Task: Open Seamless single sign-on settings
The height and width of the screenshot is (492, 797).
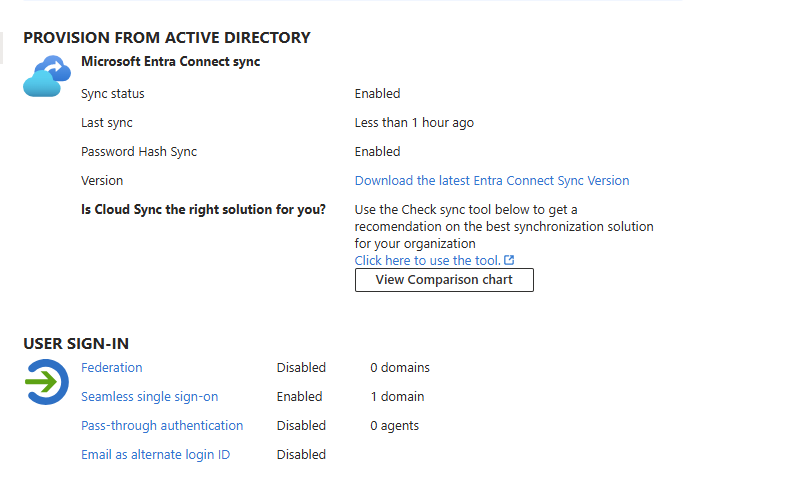Action: tap(149, 396)
